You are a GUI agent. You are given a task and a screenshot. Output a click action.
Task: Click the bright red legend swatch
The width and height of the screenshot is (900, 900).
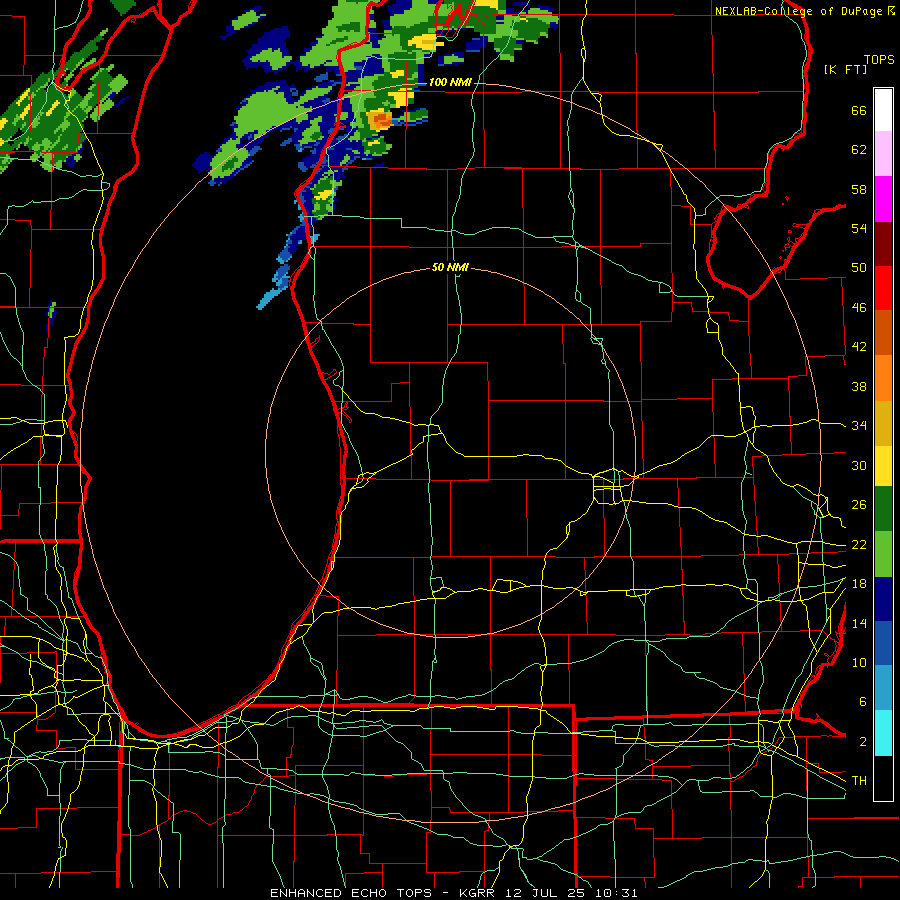(883, 288)
